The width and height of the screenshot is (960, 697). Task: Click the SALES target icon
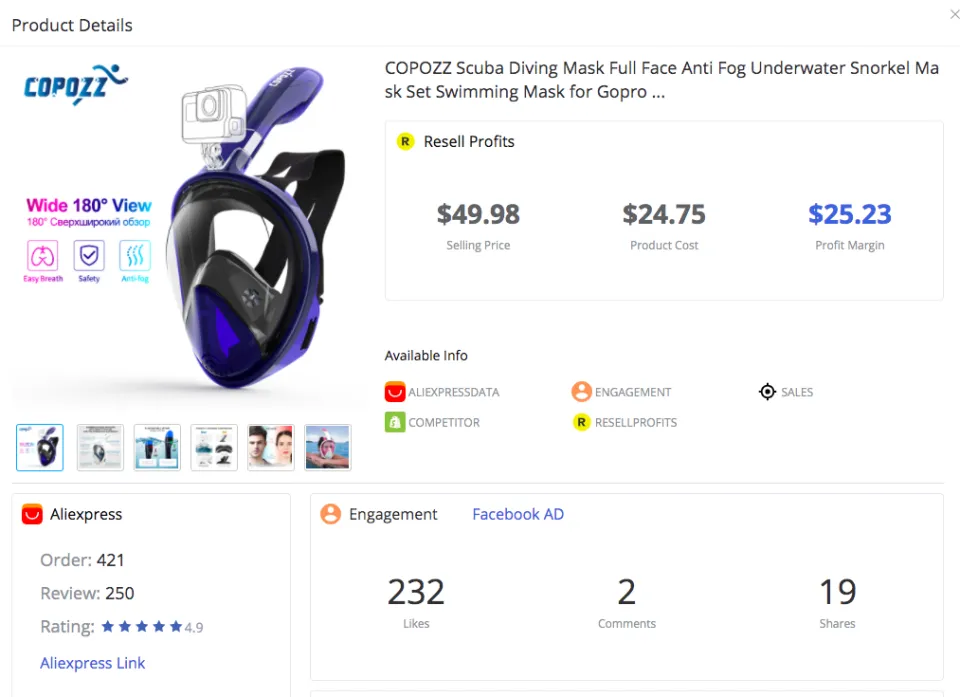click(767, 392)
